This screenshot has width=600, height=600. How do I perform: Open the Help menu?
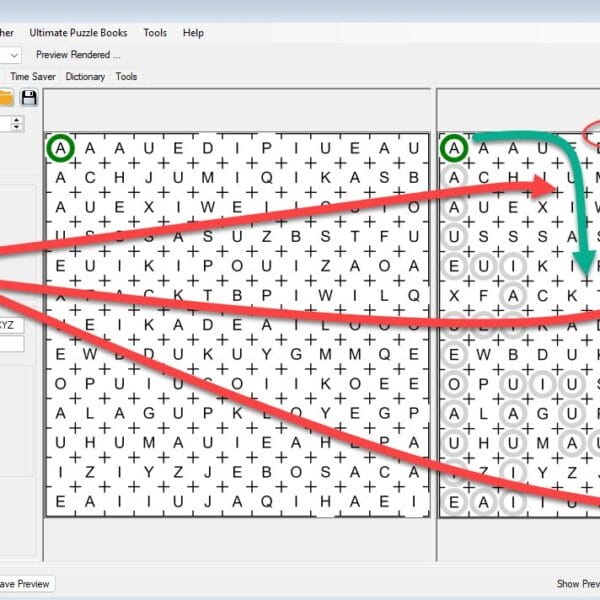point(193,33)
